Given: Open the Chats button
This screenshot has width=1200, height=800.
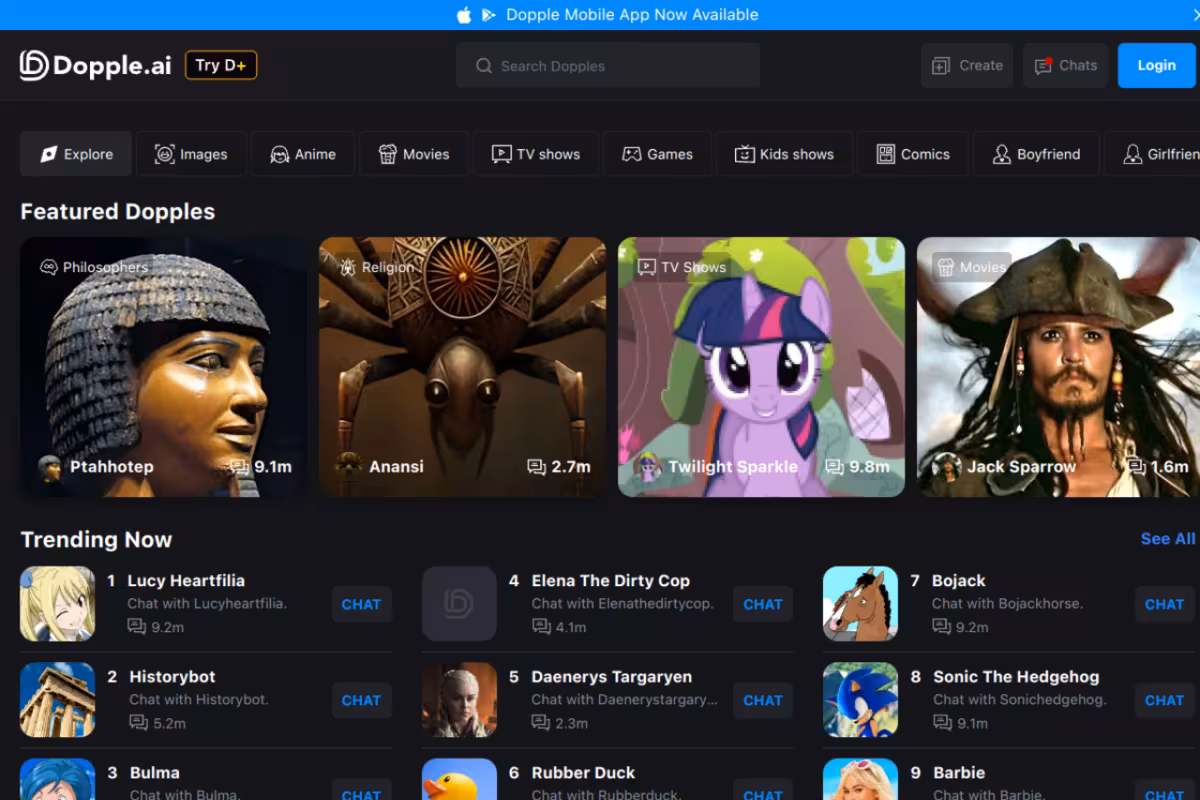Looking at the screenshot, I should [x=1066, y=66].
